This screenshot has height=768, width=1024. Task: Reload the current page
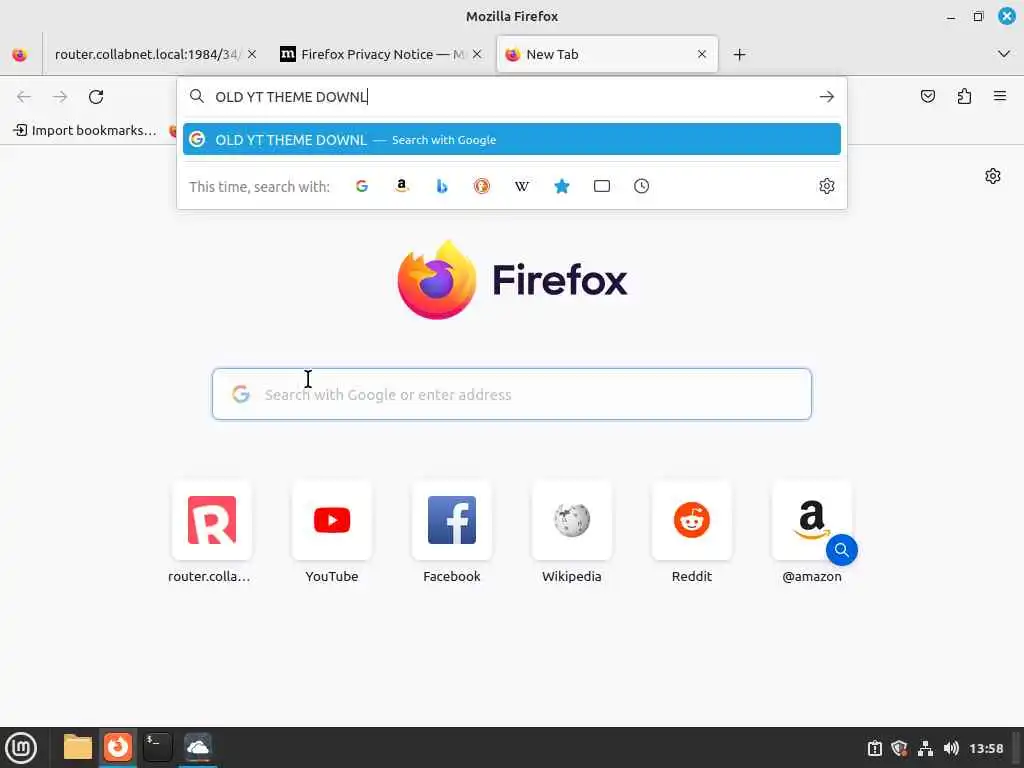pos(96,97)
